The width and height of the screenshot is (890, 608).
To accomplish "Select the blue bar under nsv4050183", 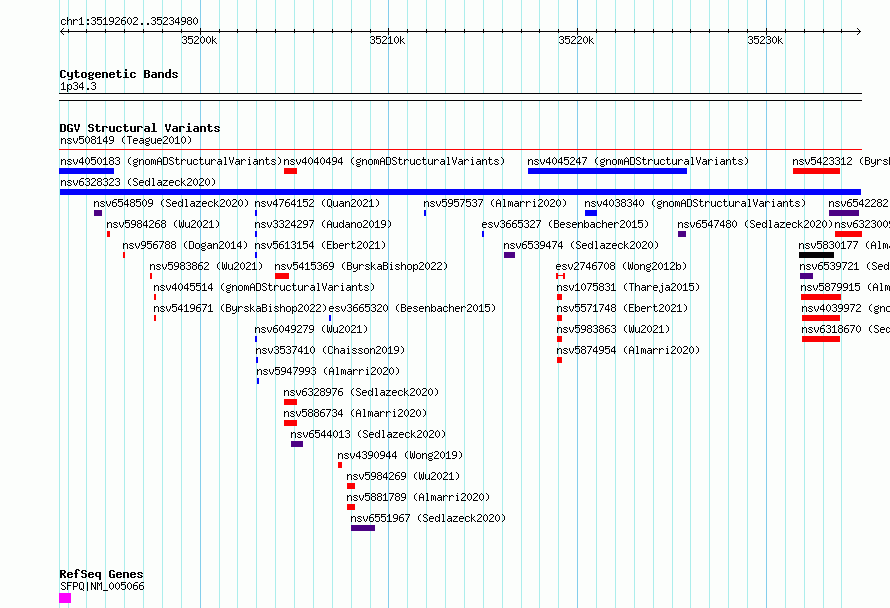I will tap(87, 171).
